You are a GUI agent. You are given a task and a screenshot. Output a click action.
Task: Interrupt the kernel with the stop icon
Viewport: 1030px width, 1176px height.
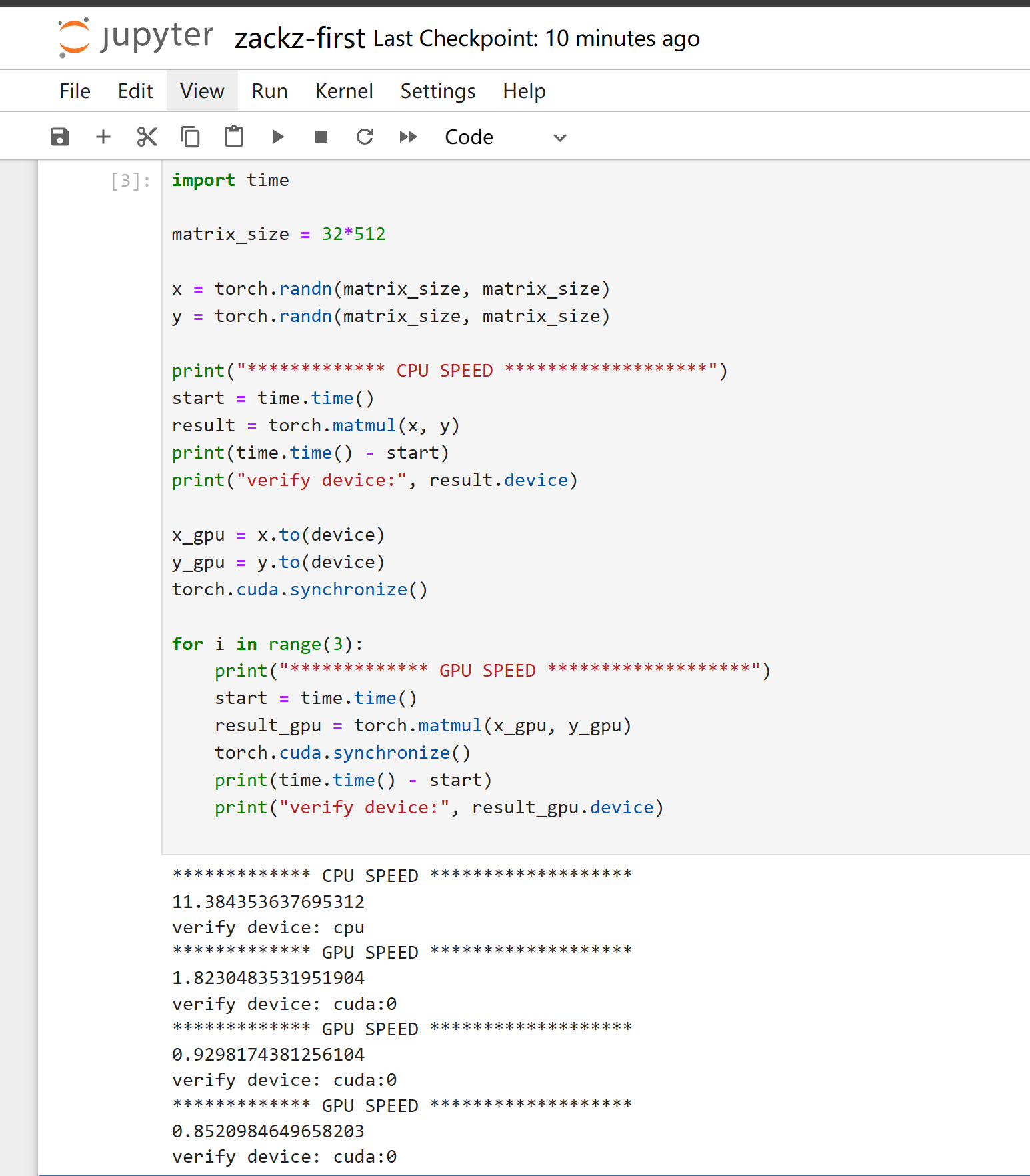(321, 137)
